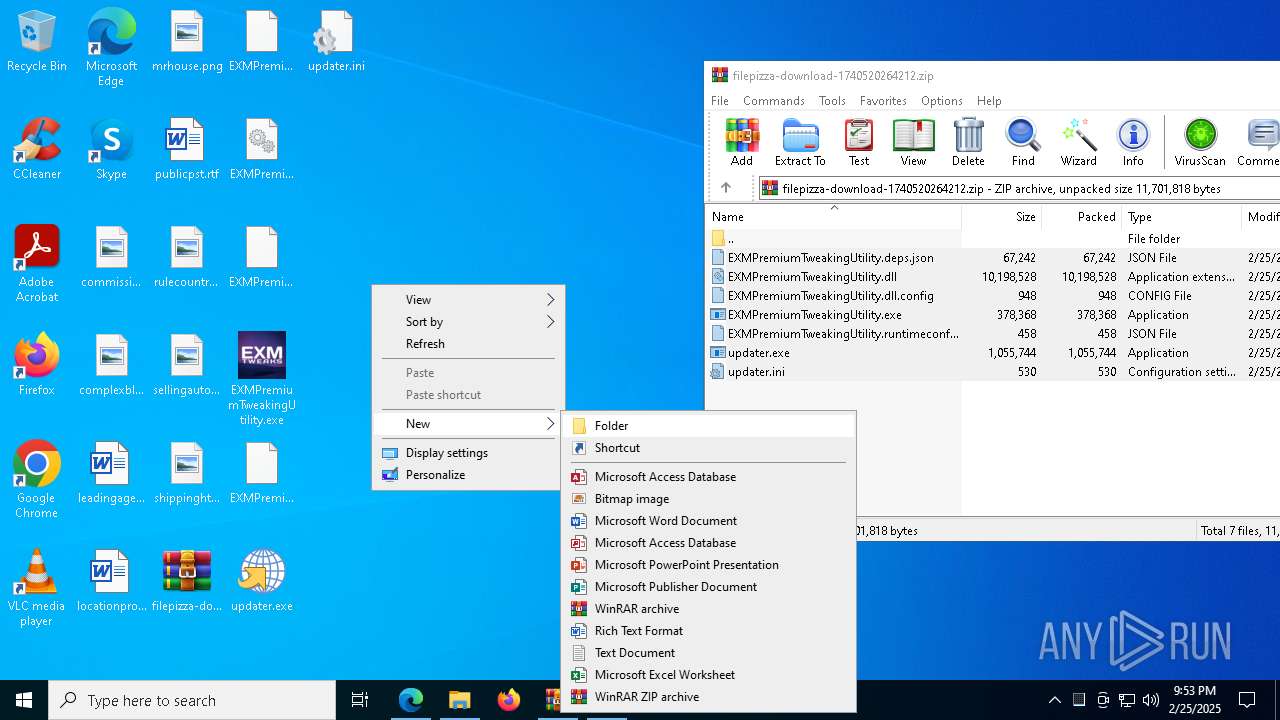
Task: Open the Options menu in WinRAR
Action: (x=942, y=101)
